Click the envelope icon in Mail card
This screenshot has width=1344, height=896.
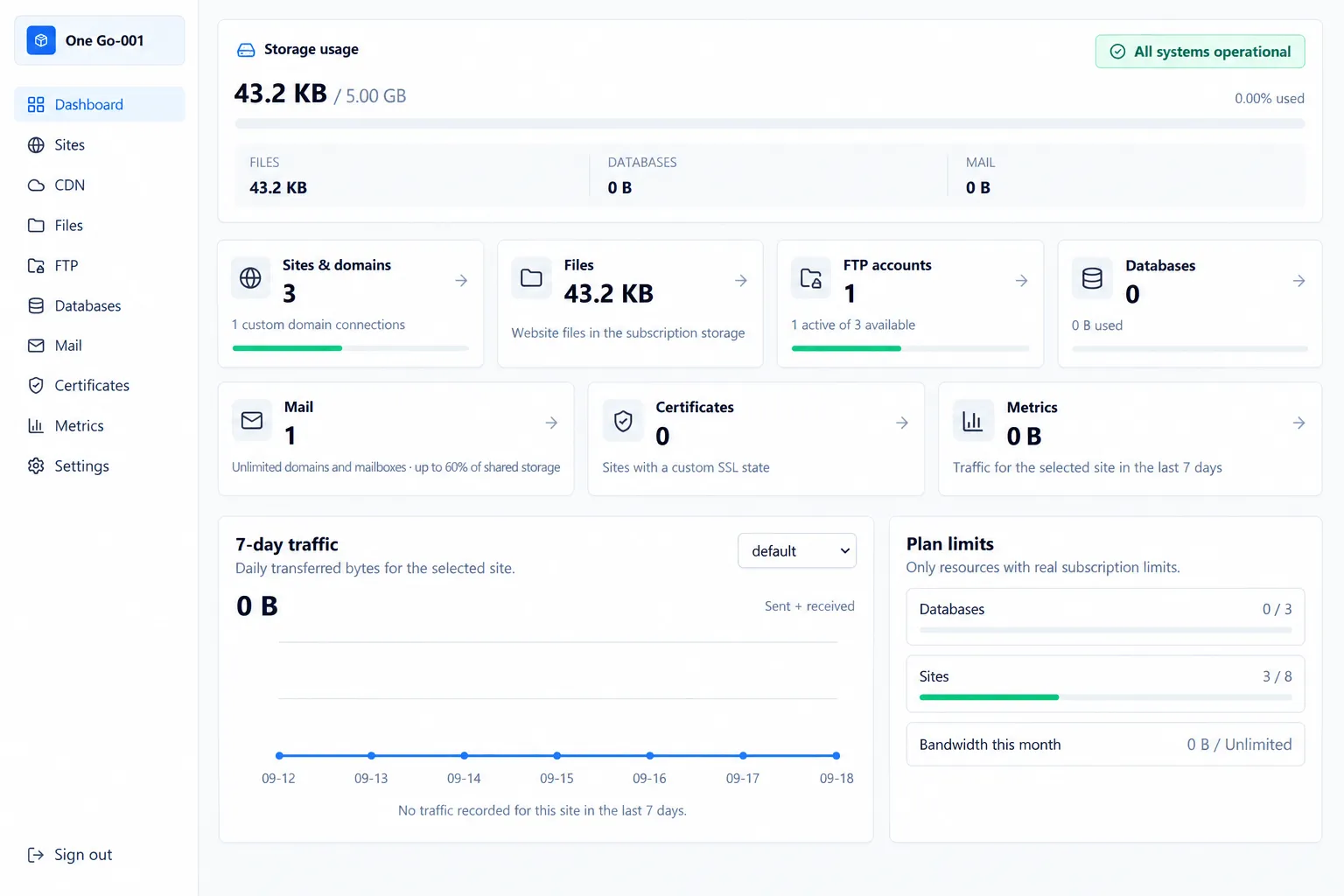(252, 421)
